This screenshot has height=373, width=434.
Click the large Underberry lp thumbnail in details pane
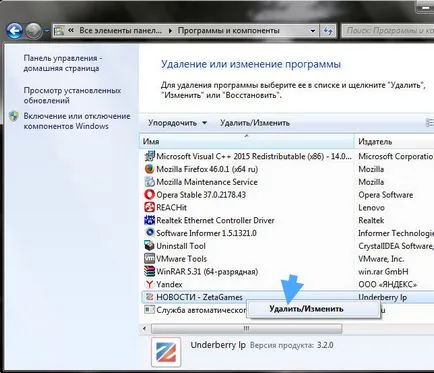pyautogui.click(x=166, y=352)
